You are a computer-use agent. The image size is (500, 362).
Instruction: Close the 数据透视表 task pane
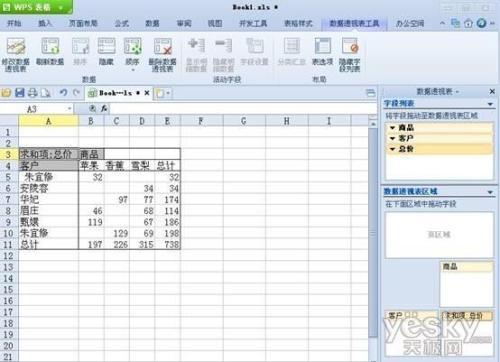(x=492, y=91)
